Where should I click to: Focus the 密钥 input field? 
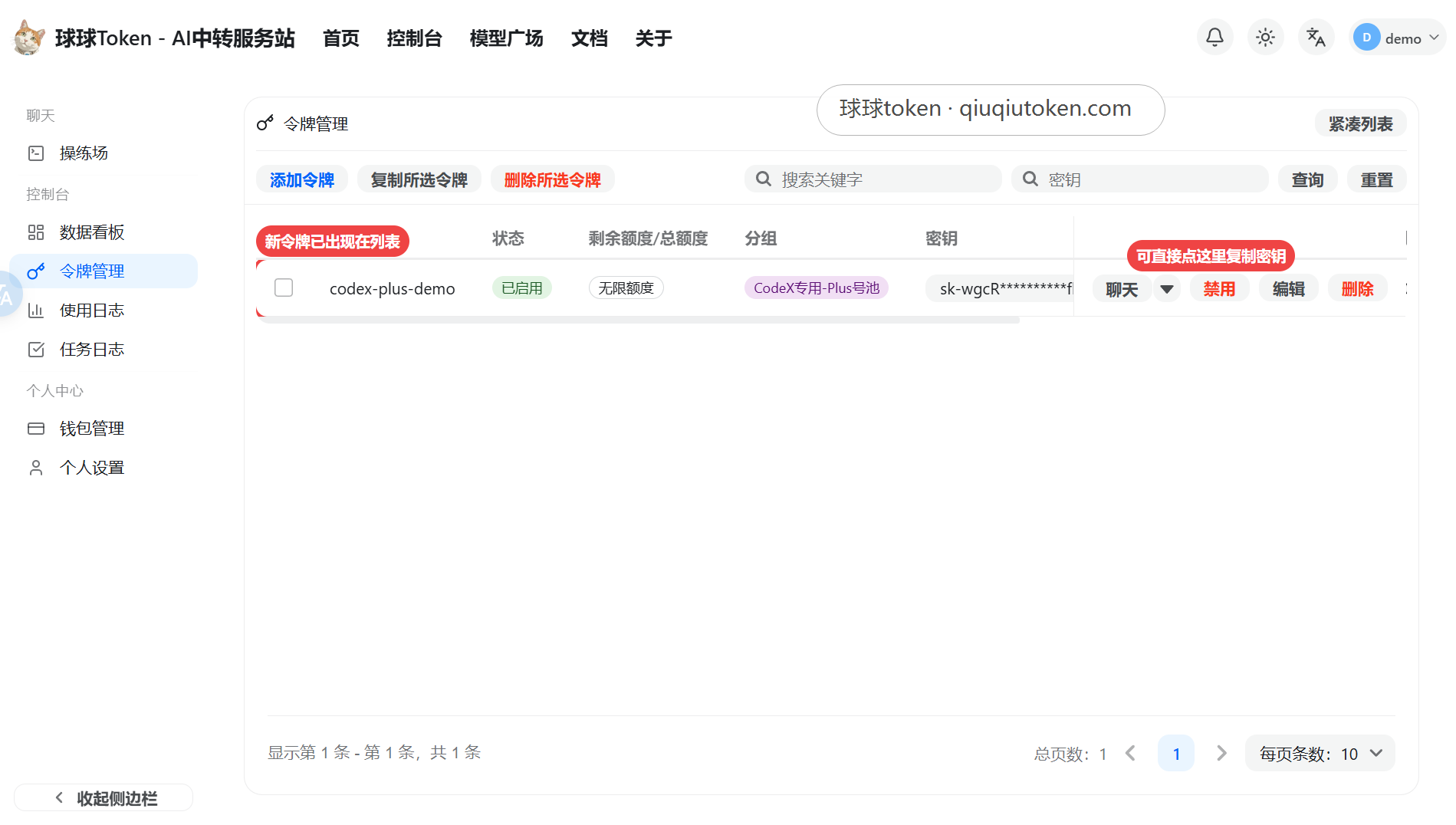click(x=1139, y=179)
